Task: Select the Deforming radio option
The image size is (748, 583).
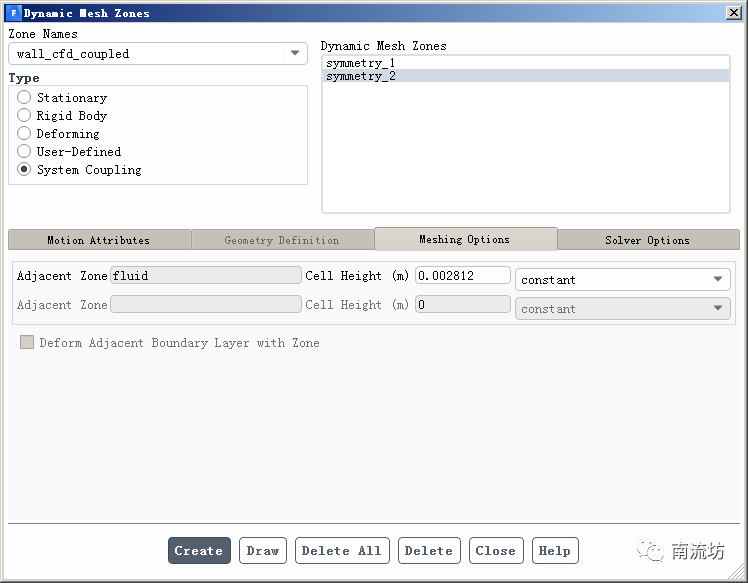Action: (24, 134)
